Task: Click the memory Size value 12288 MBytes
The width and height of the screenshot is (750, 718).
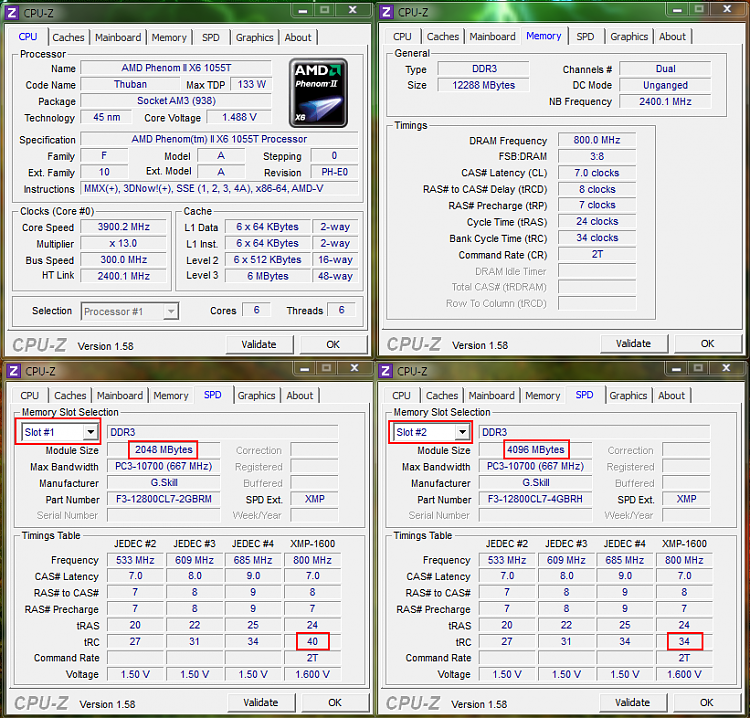Action: pyautogui.click(x=484, y=85)
